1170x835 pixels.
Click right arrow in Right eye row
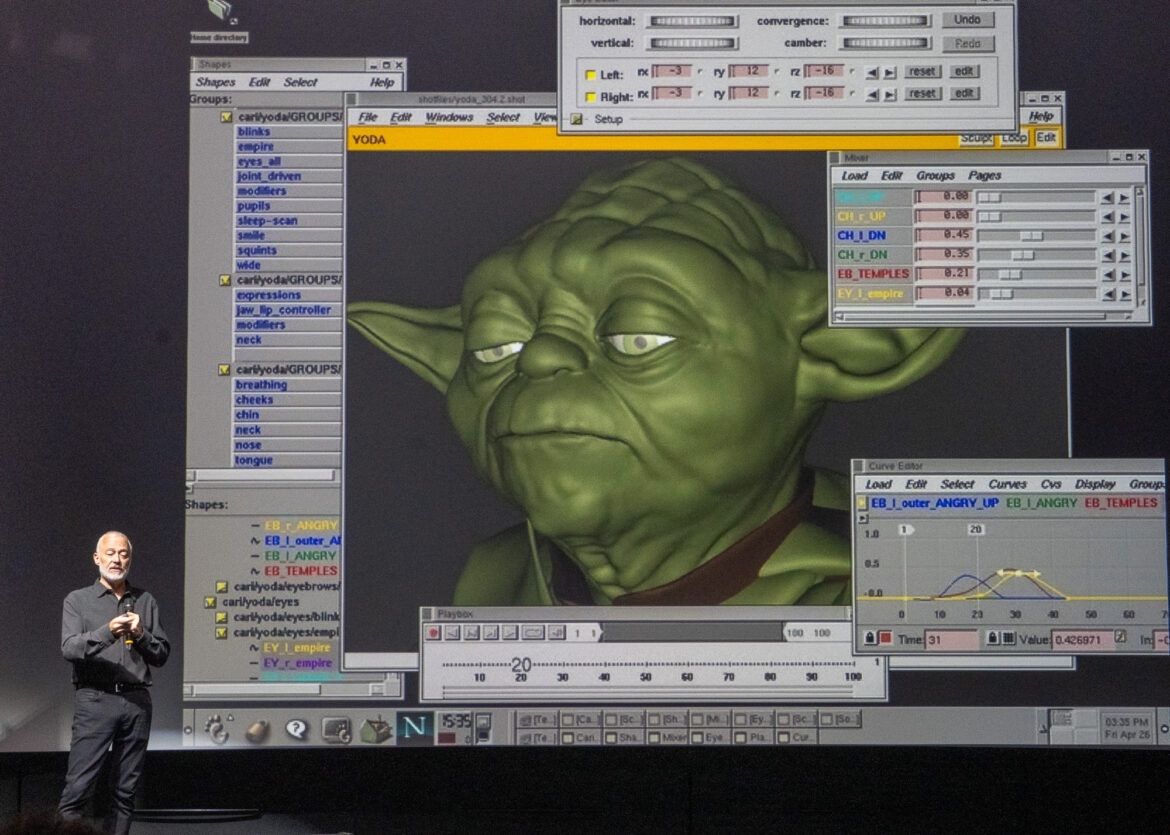tap(889, 96)
